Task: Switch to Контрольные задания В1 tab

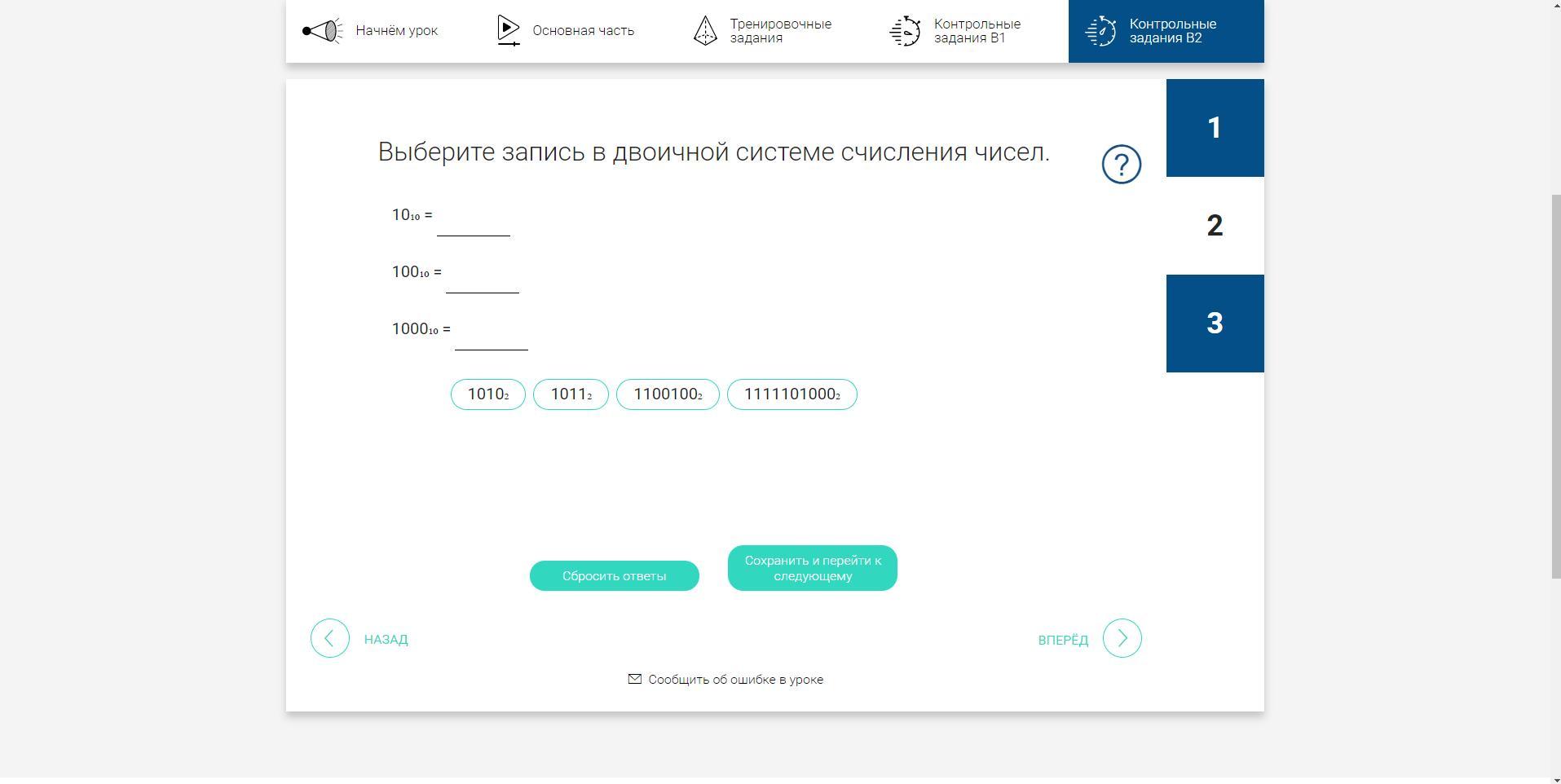Action: (977, 31)
